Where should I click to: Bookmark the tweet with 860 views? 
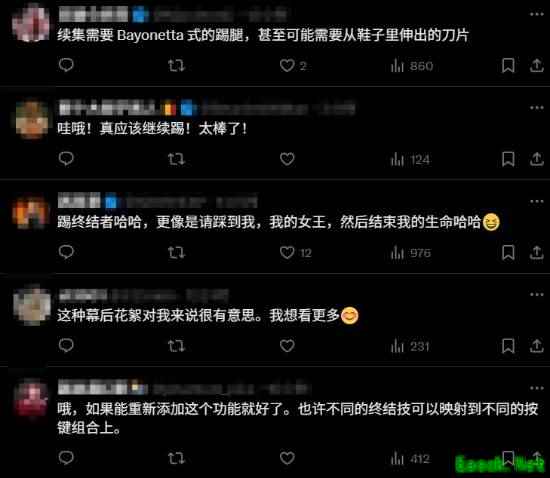508,65
